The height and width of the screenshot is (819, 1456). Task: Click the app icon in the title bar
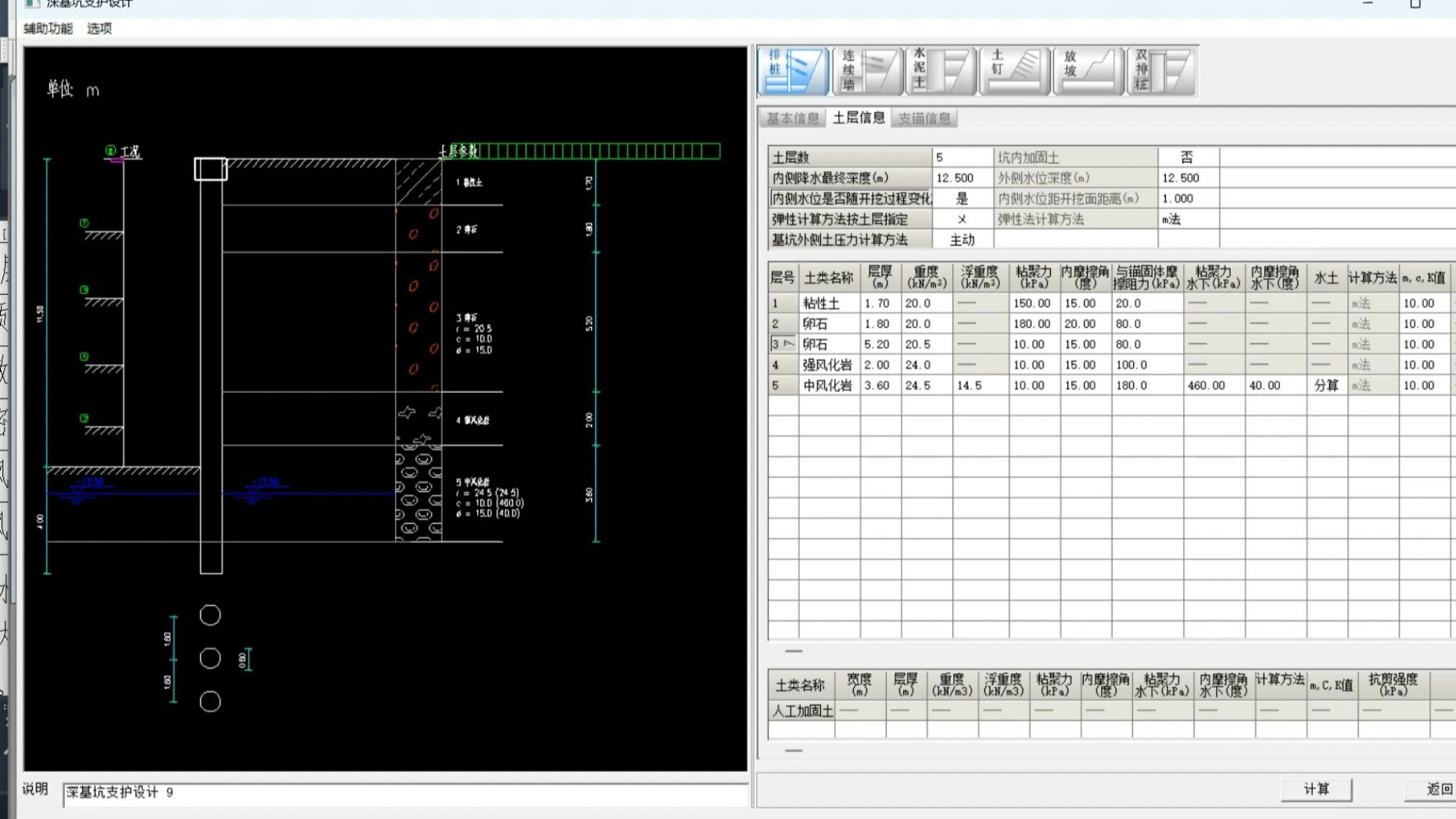[x=32, y=4]
